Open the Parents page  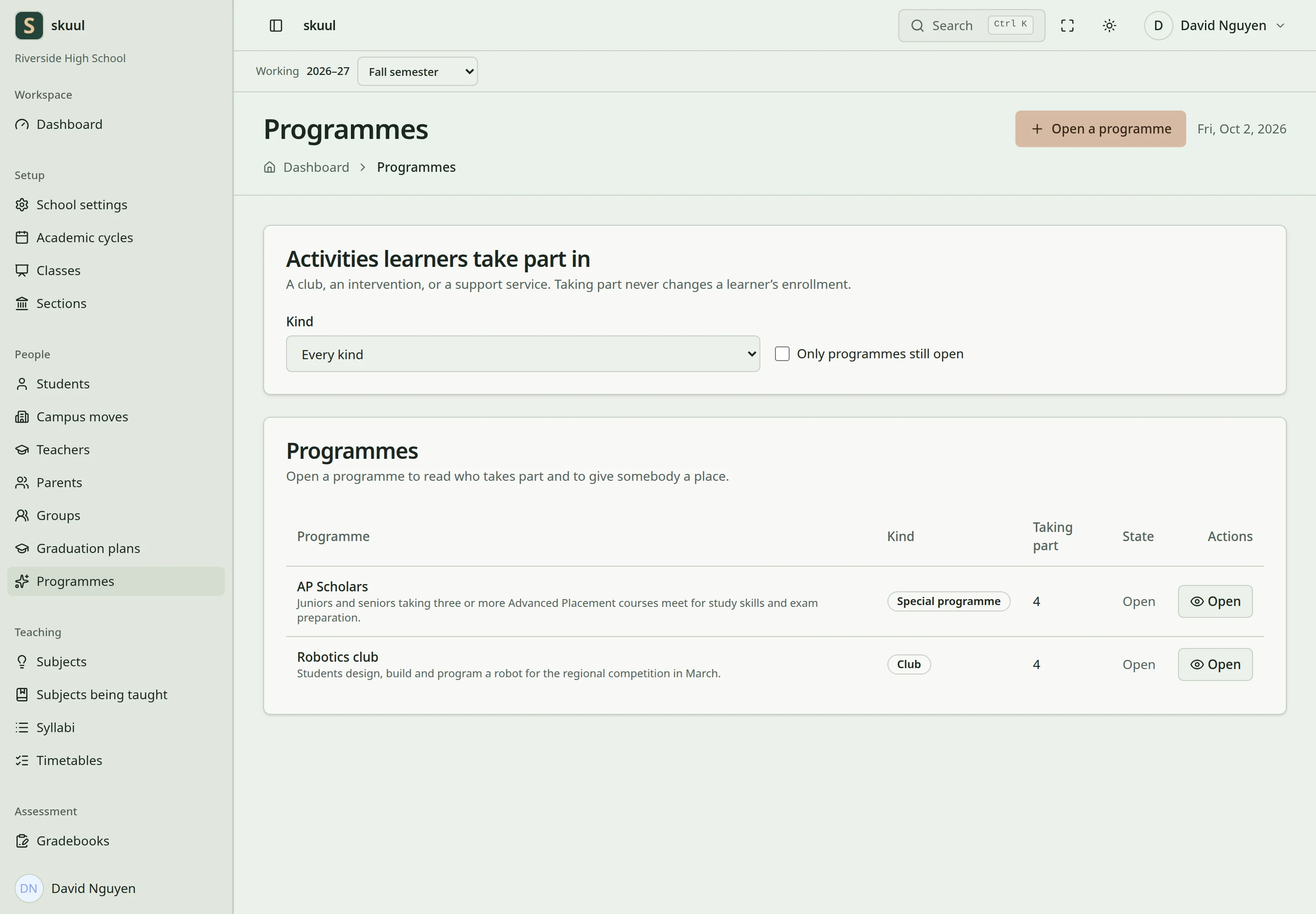(x=116, y=483)
